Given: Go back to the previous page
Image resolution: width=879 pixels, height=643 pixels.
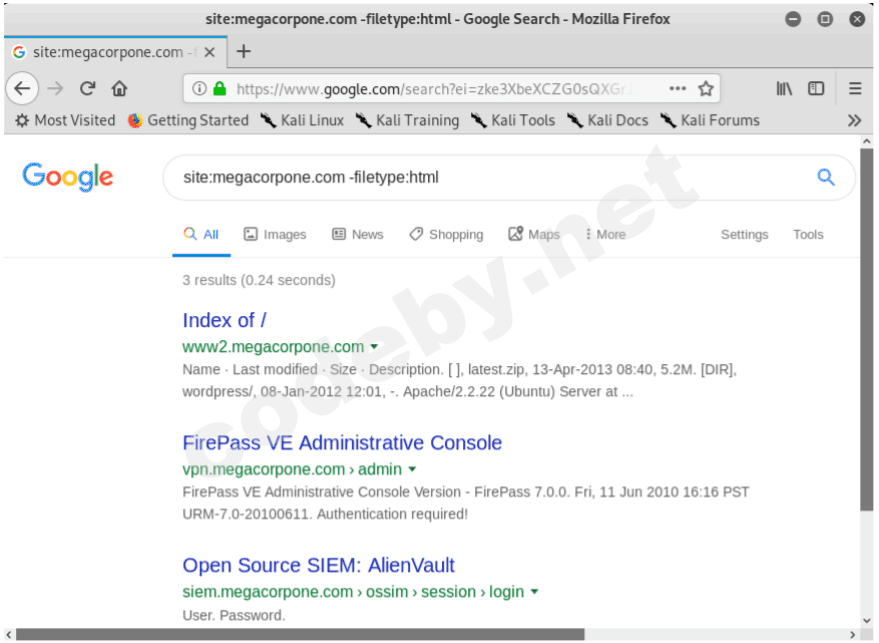Looking at the screenshot, I should pyautogui.click(x=22, y=89).
